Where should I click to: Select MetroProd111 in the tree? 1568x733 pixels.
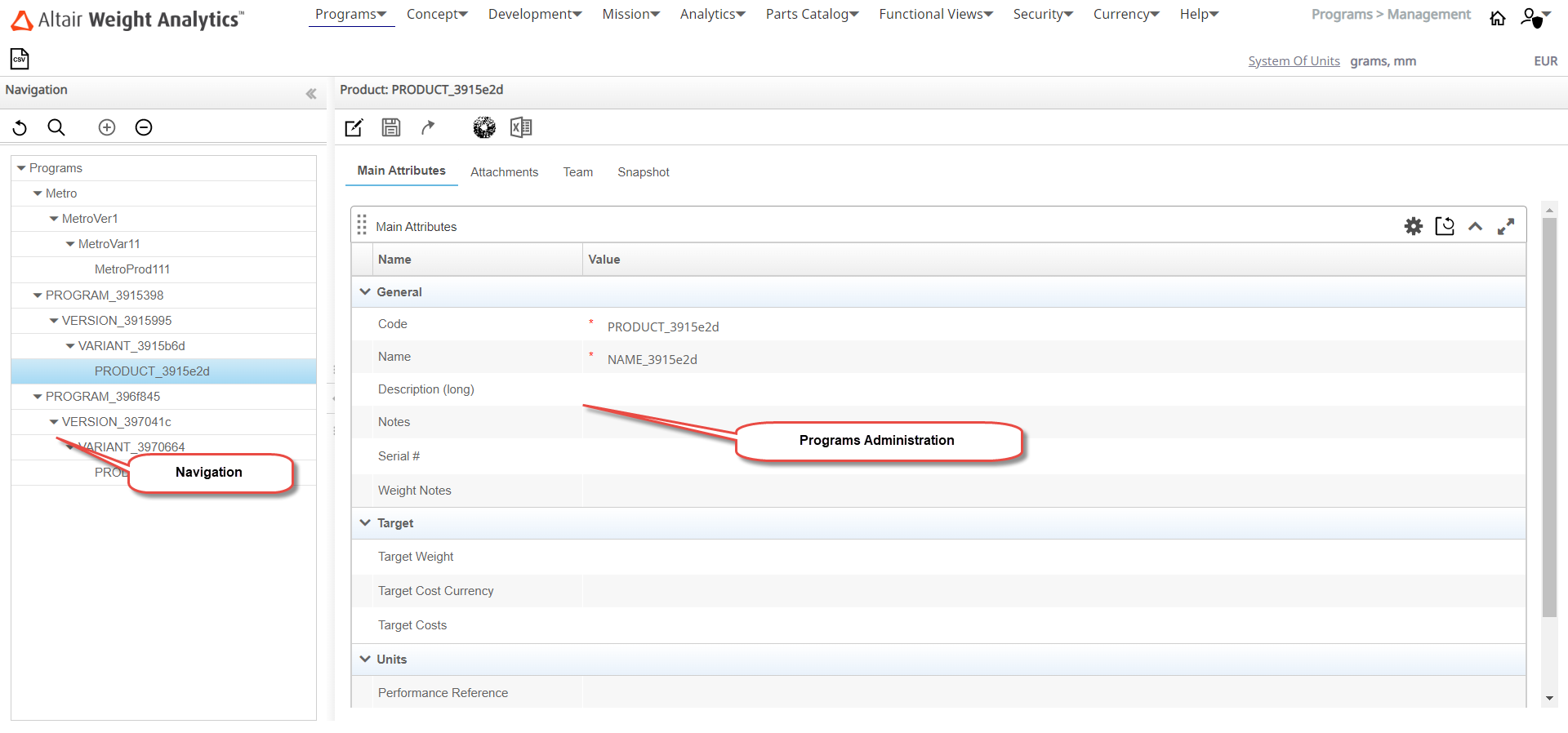pyautogui.click(x=132, y=269)
